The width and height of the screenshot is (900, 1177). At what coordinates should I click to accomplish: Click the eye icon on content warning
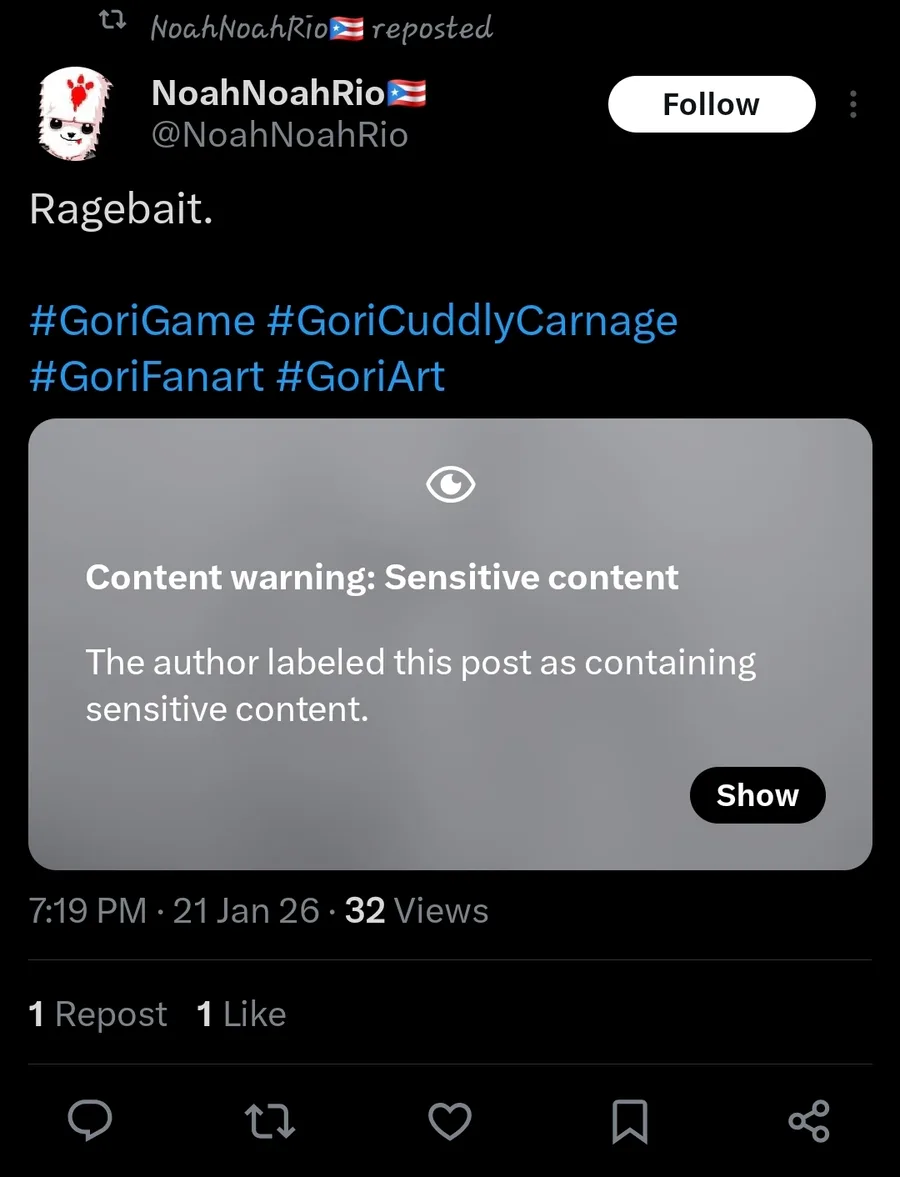point(450,485)
